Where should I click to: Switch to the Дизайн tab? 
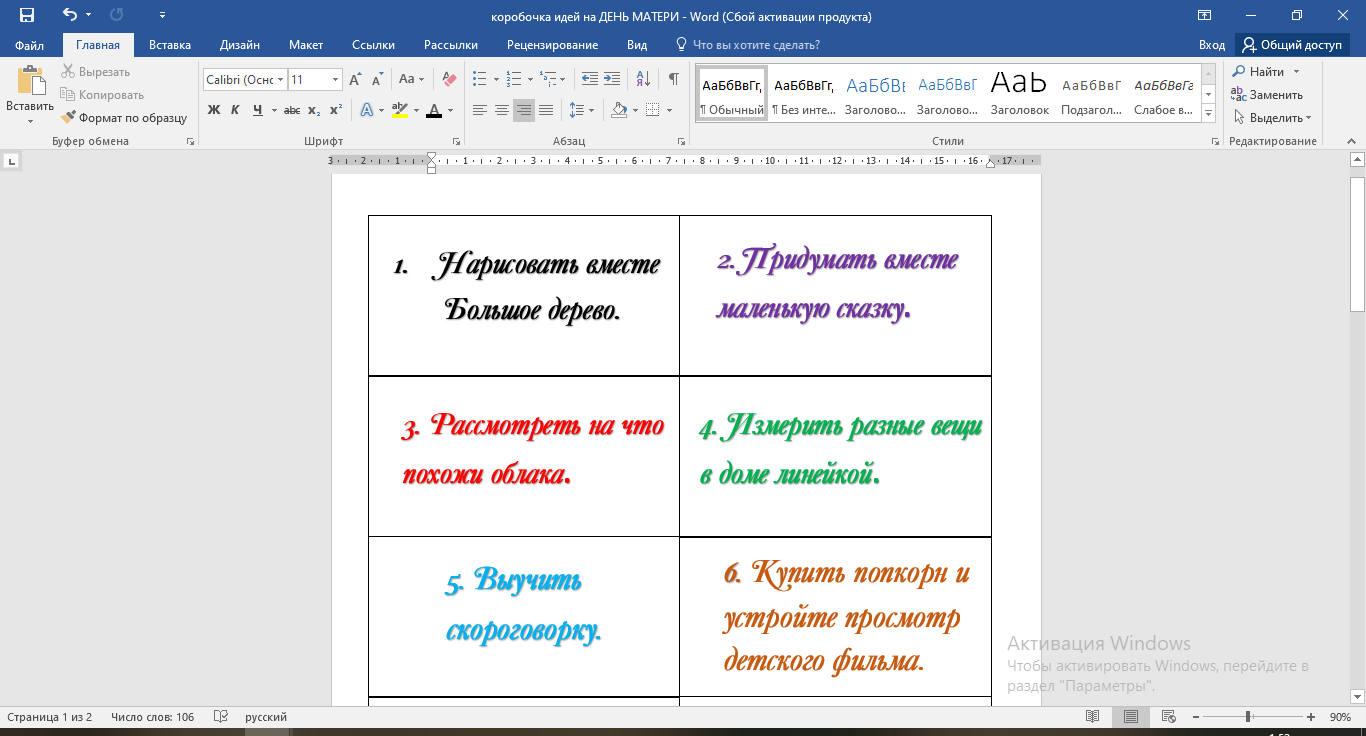tap(240, 45)
